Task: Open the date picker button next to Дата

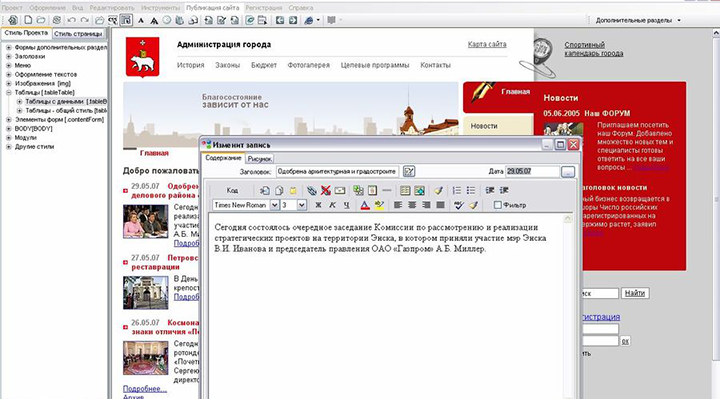Action: click(568, 172)
